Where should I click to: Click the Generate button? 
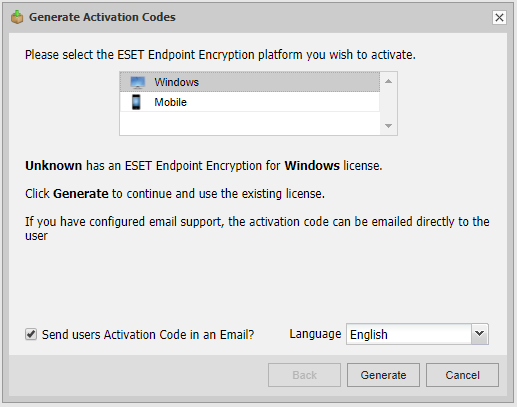click(x=383, y=375)
